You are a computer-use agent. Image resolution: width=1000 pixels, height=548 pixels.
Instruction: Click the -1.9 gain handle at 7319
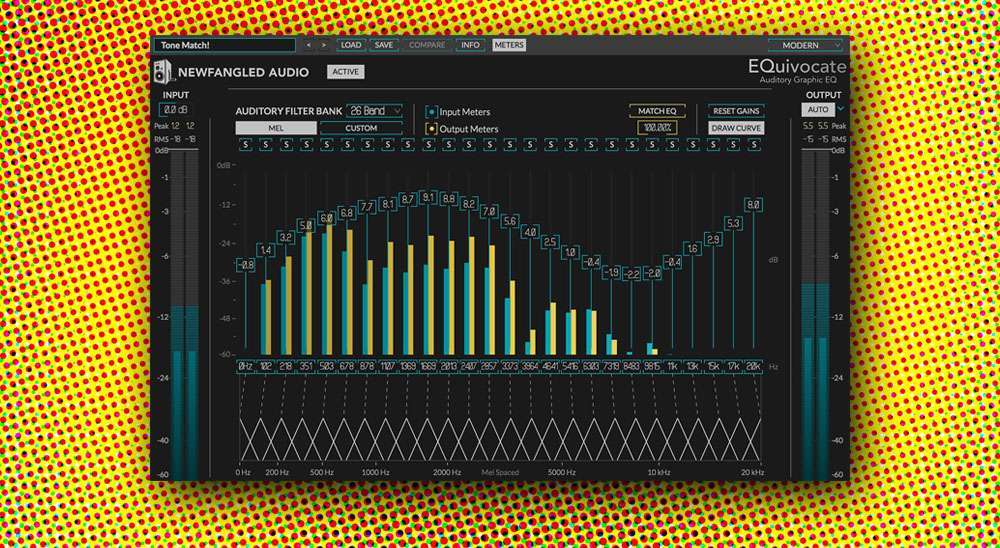pyautogui.click(x=611, y=272)
